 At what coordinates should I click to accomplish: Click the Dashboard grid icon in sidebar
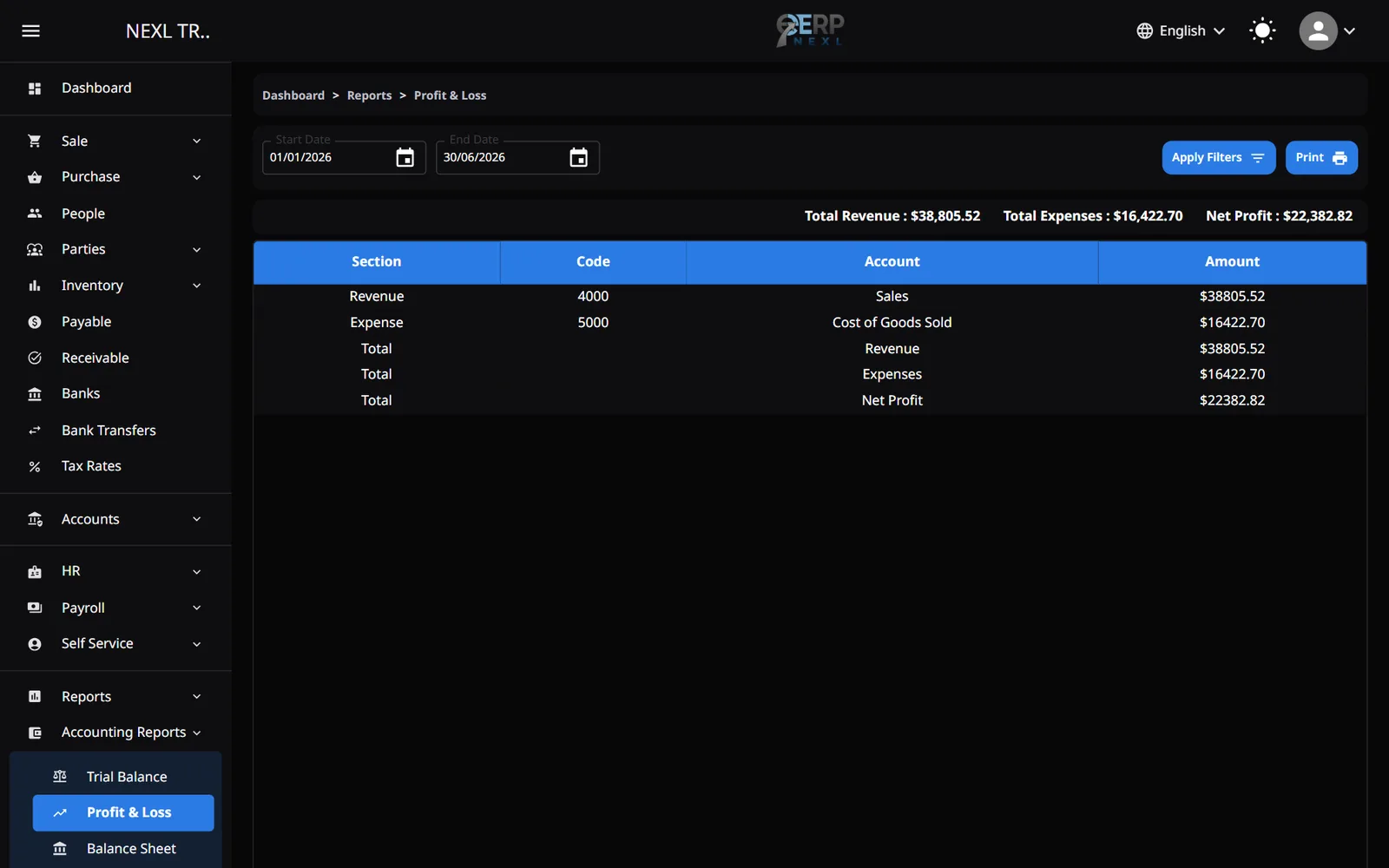35,89
